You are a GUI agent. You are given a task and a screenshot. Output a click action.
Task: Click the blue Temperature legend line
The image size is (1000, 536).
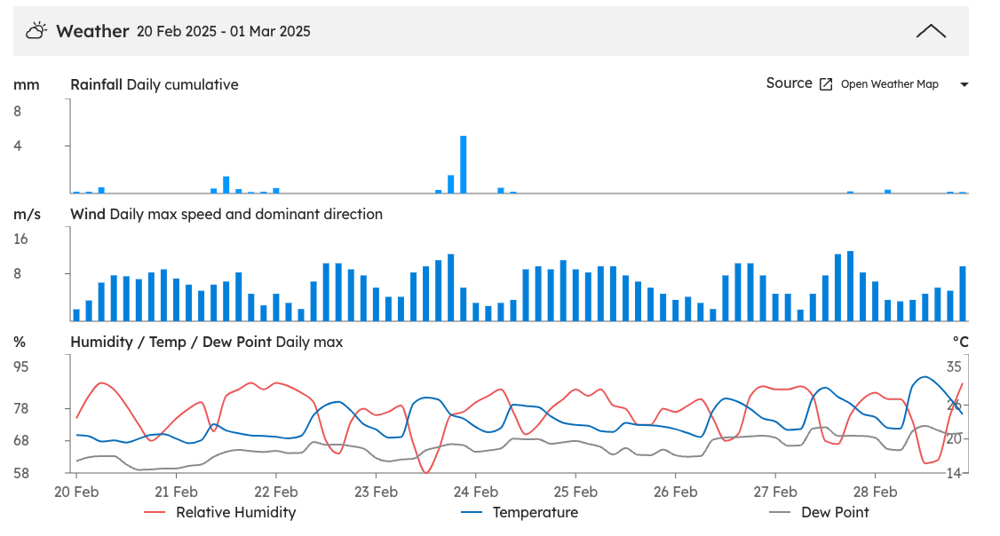click(x=471, y=512)
